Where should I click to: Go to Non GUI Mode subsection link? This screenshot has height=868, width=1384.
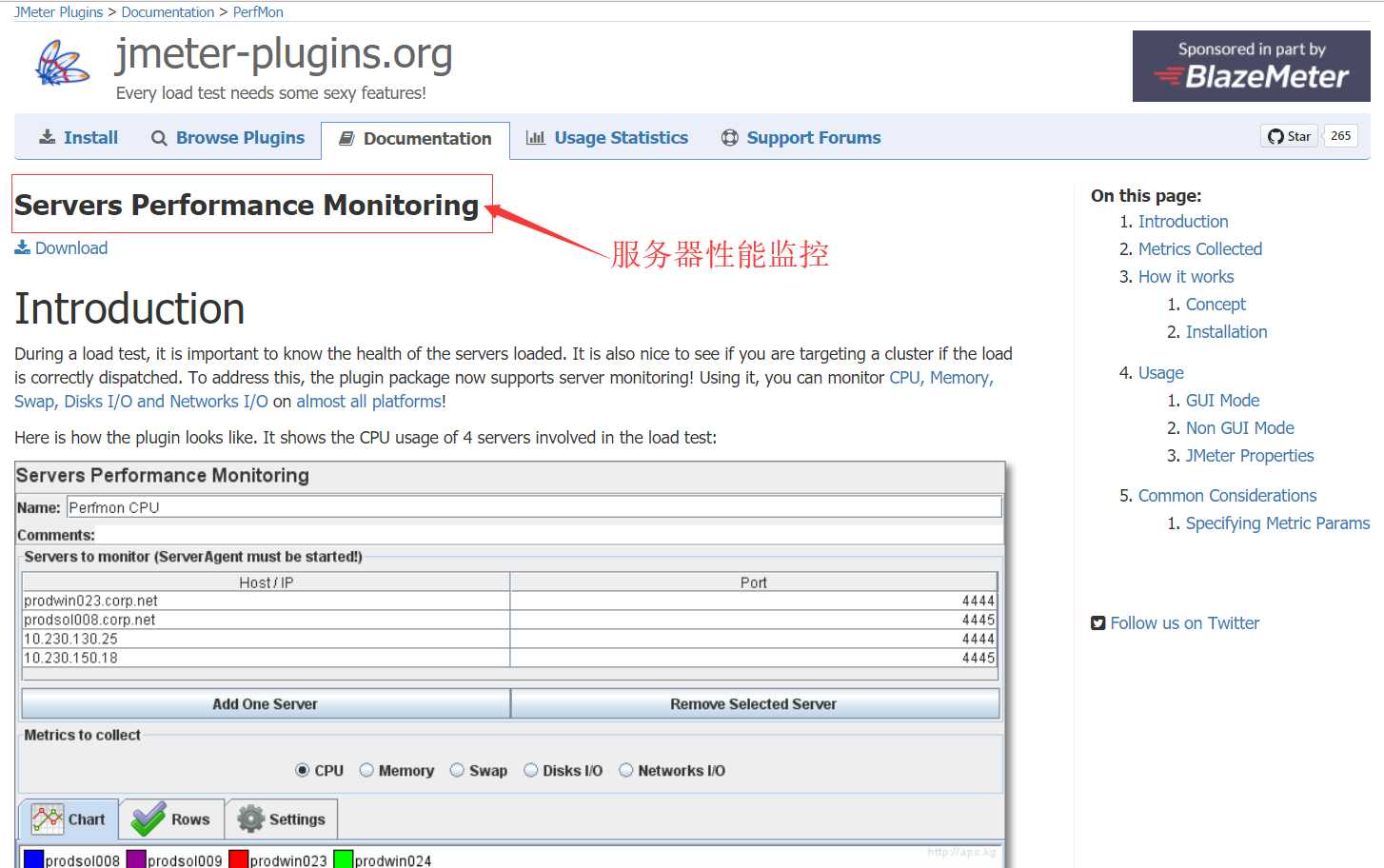(1240, 428)
